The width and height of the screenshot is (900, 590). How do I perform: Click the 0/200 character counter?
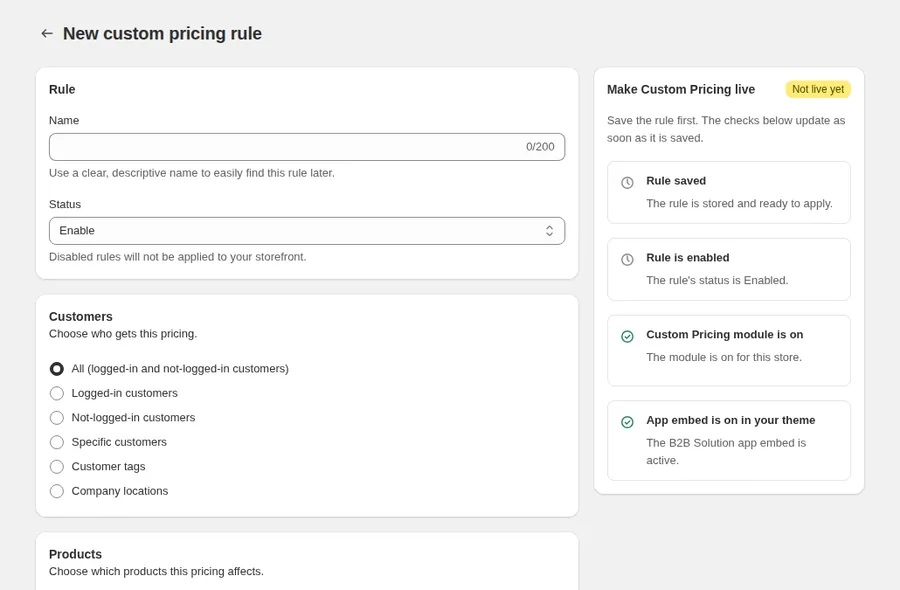pos(540,147)
